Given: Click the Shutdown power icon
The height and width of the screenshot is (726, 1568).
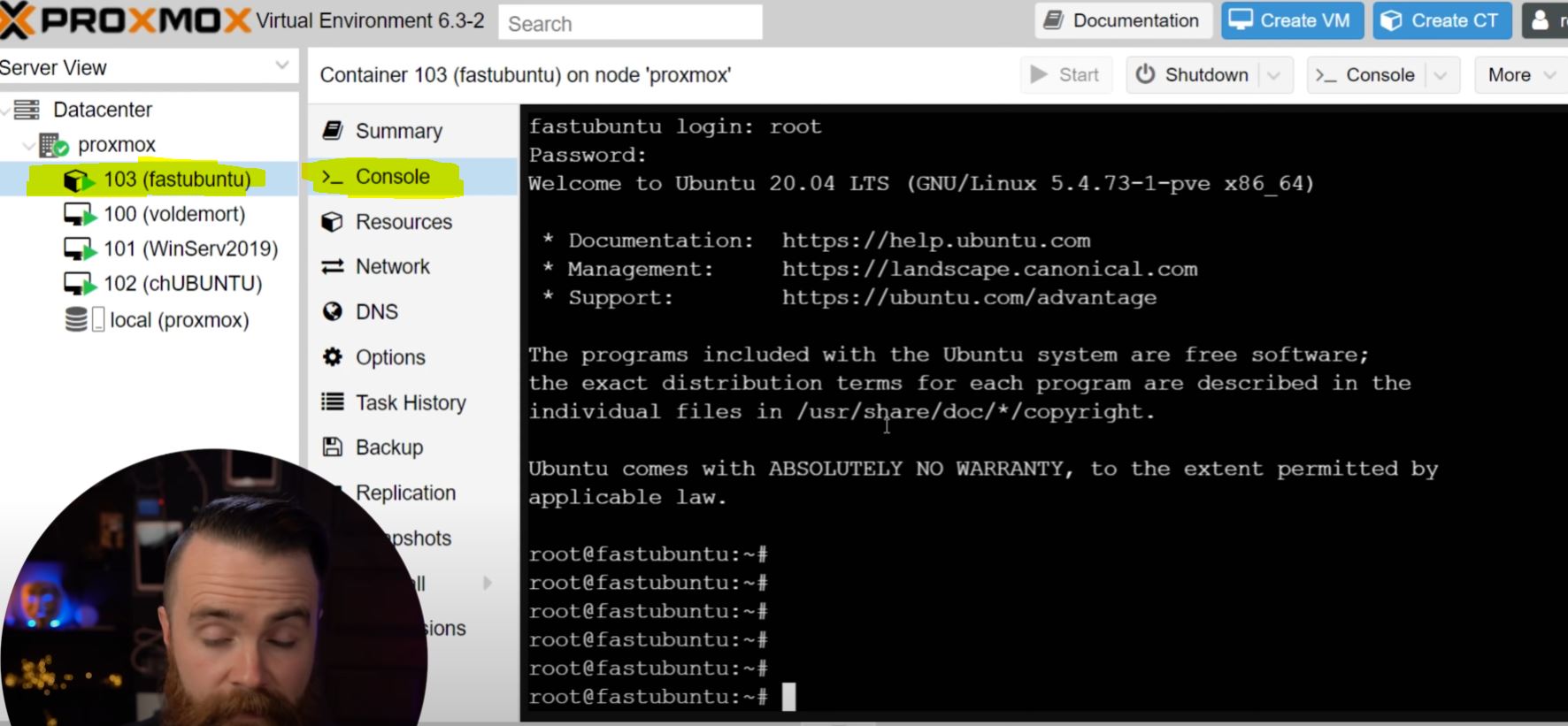Looking at the screenshot, I should (x=1145, y=74).
